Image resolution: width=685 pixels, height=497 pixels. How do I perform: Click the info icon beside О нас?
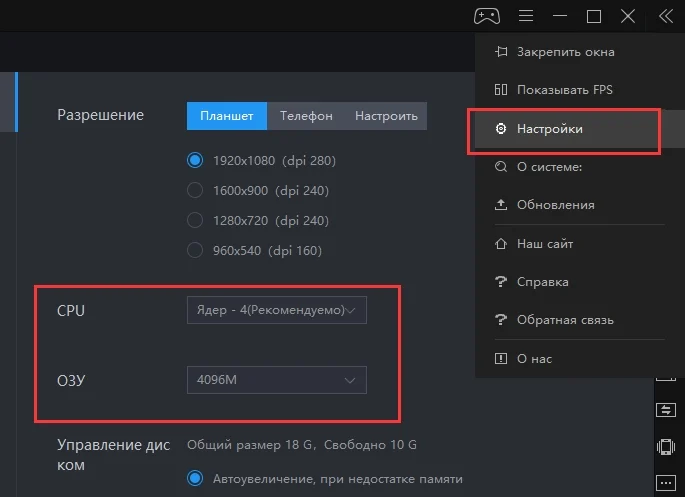[x=501, y=359]
